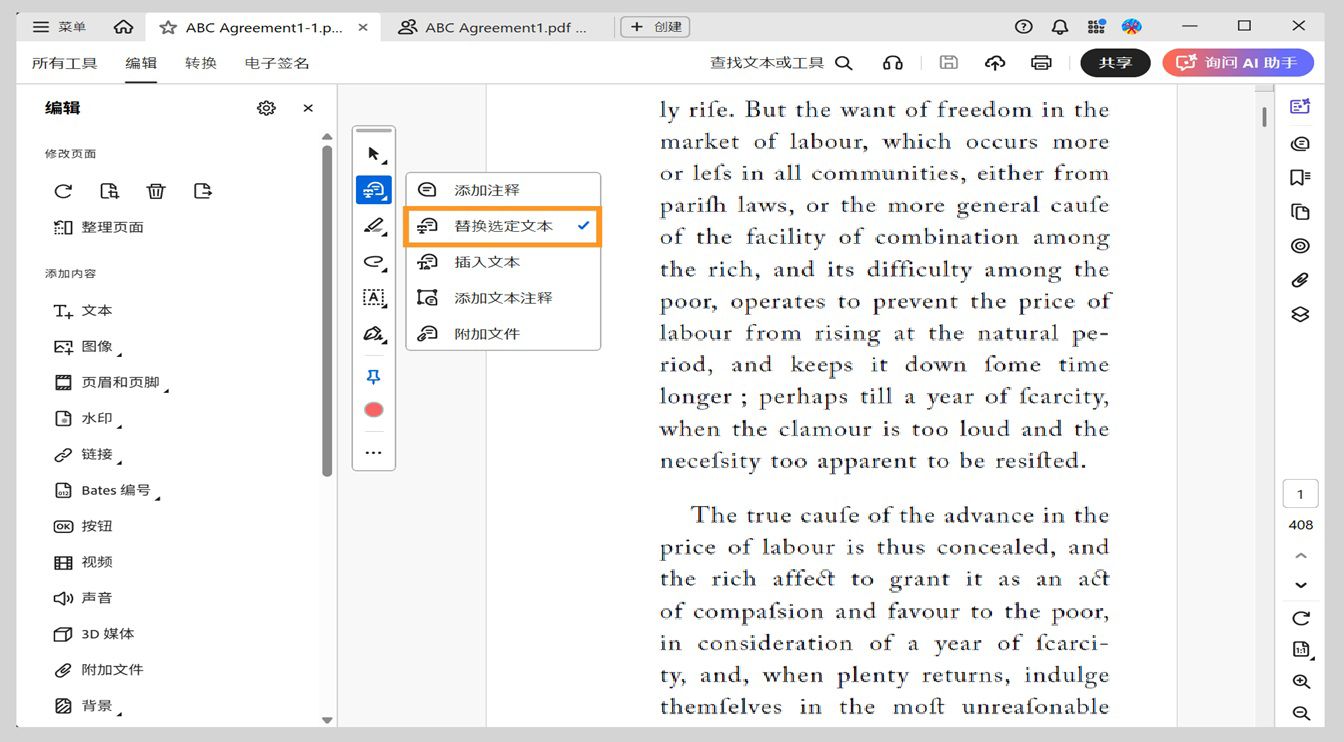This screenshot has height=742, width=1344.
Task: Open the 菜单 hamburger menu
Action: pyautogui.click(x=59, y=27)
